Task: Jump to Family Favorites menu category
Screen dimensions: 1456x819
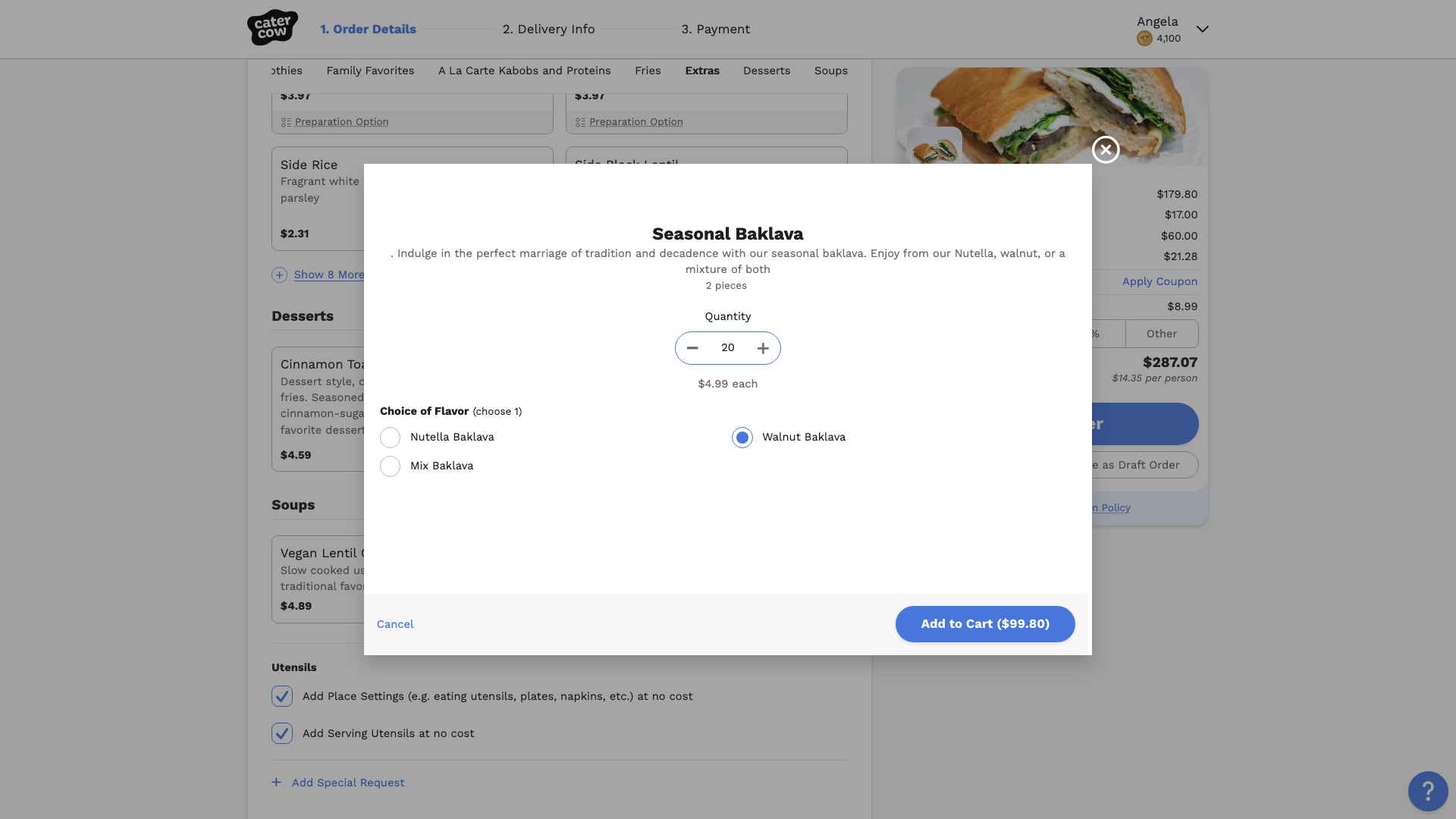Action: 370,71
